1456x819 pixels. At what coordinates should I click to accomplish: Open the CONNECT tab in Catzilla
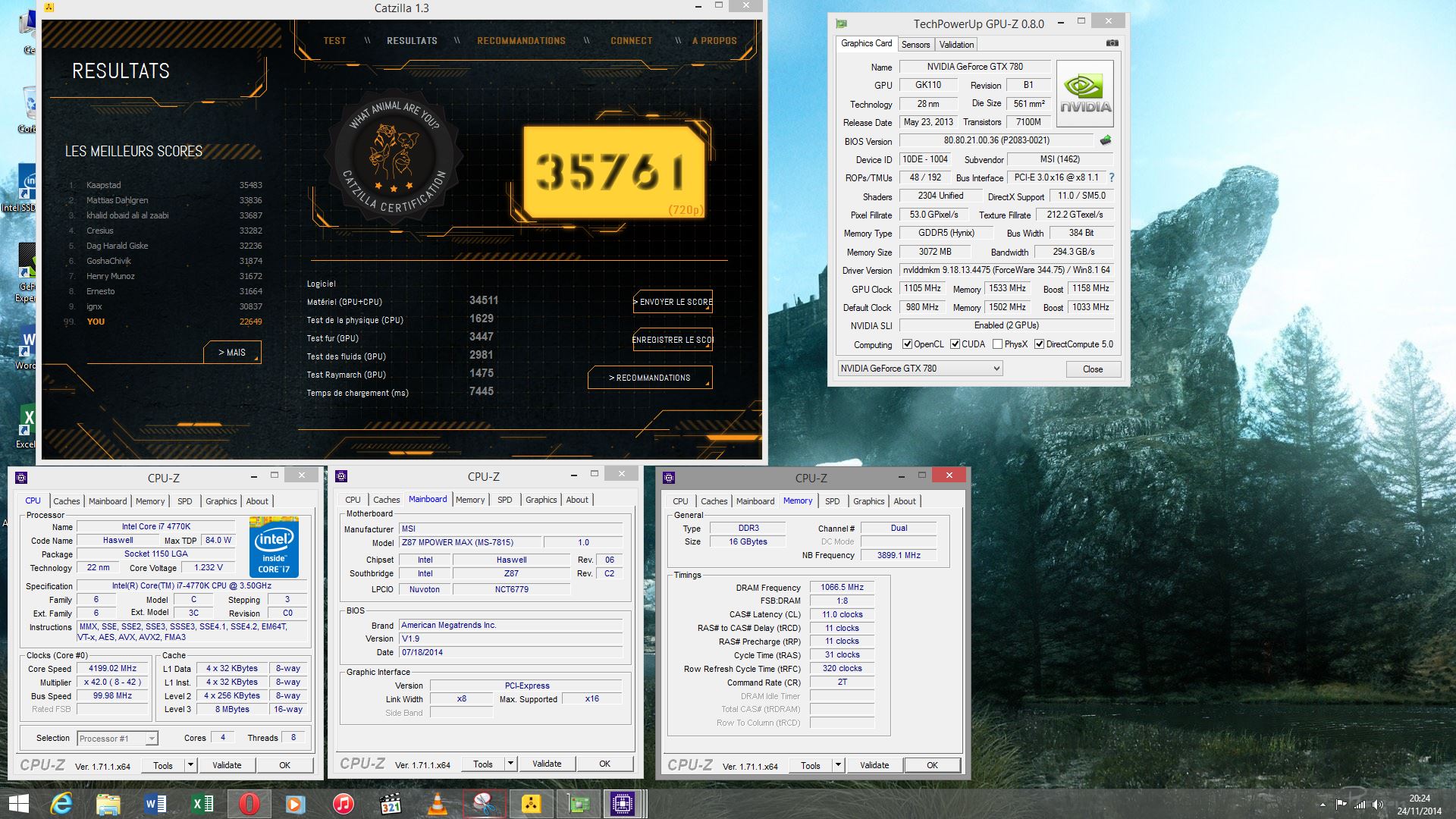[x=632, y=41]
